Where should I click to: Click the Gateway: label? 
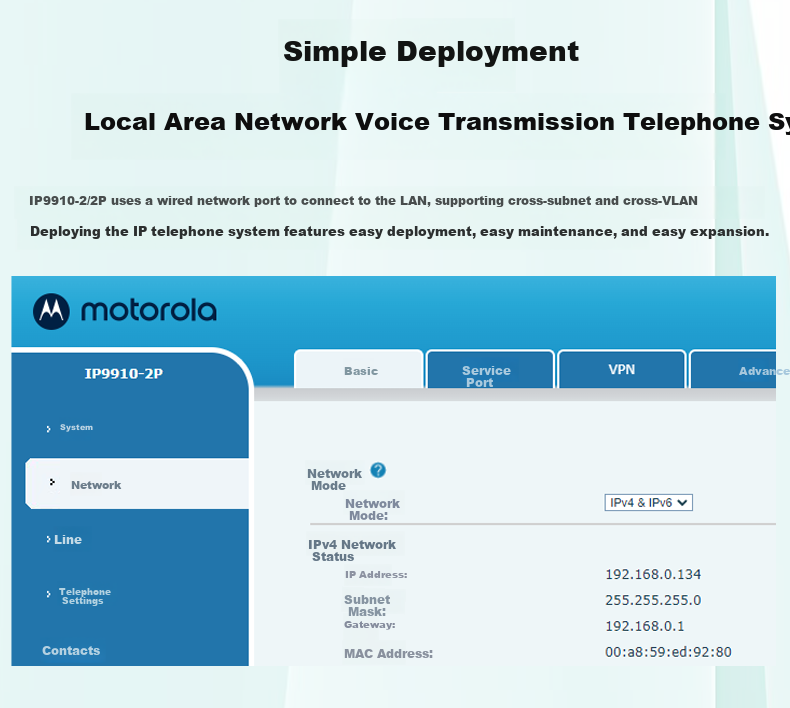[x=369, y=625]
